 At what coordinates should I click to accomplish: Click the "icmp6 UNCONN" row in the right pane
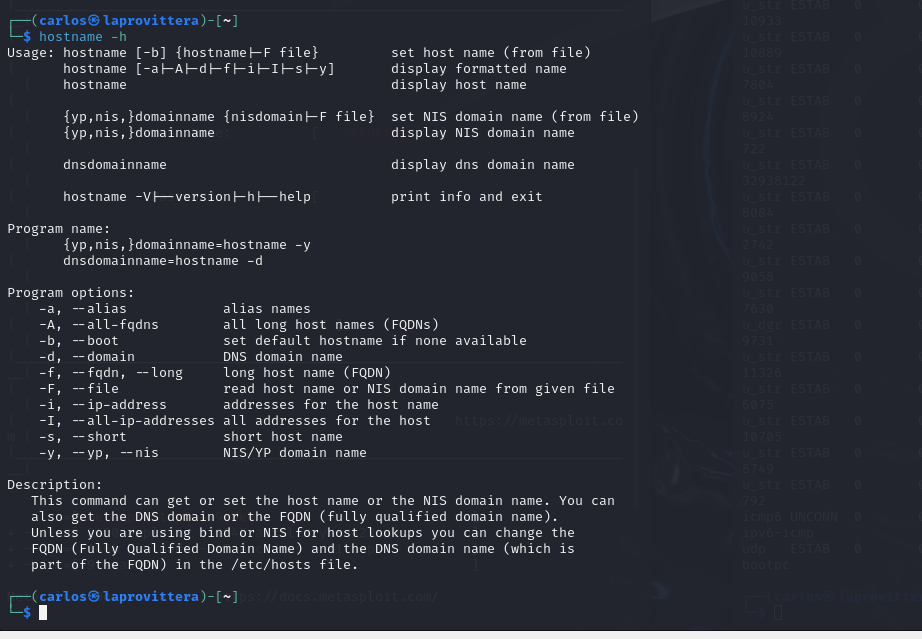pos(790,517)
